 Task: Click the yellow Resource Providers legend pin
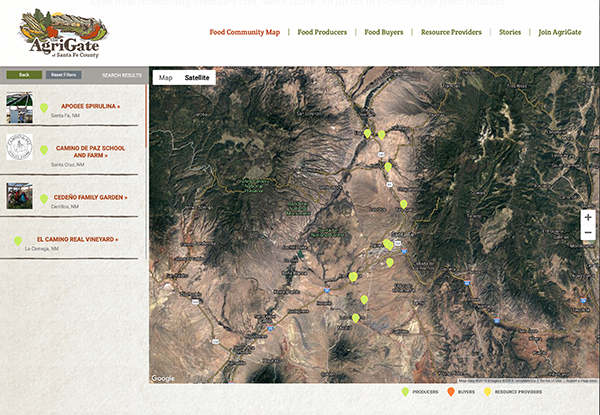click(x=488, y=392)
